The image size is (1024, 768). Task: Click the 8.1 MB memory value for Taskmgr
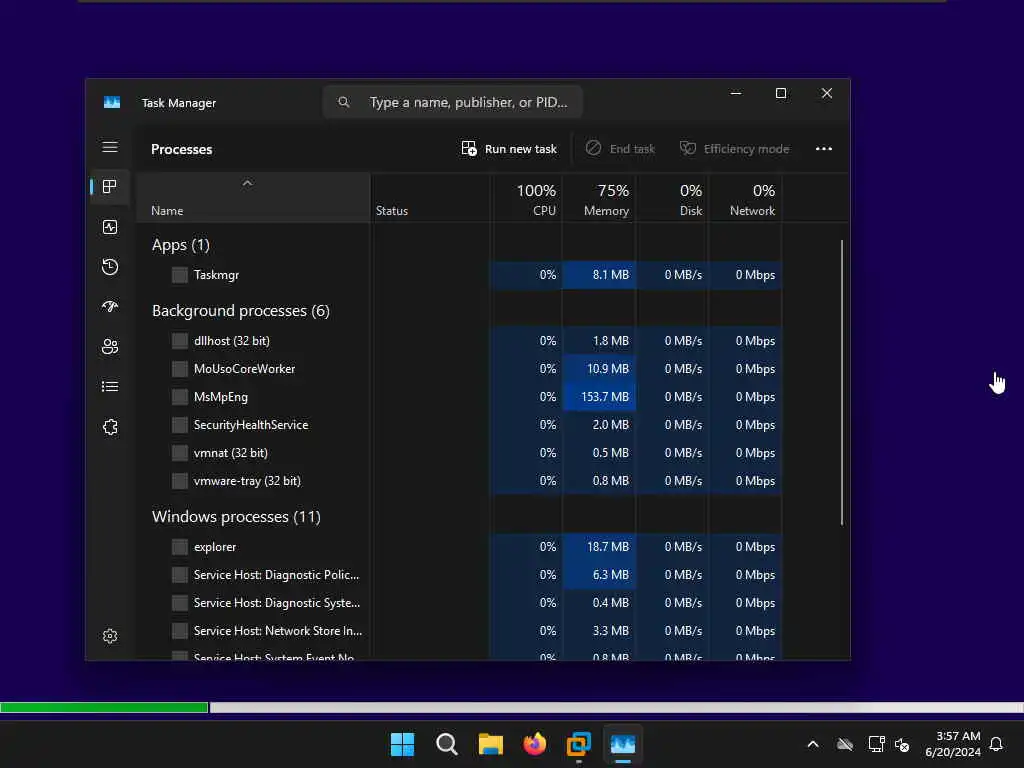click(599, 275)
